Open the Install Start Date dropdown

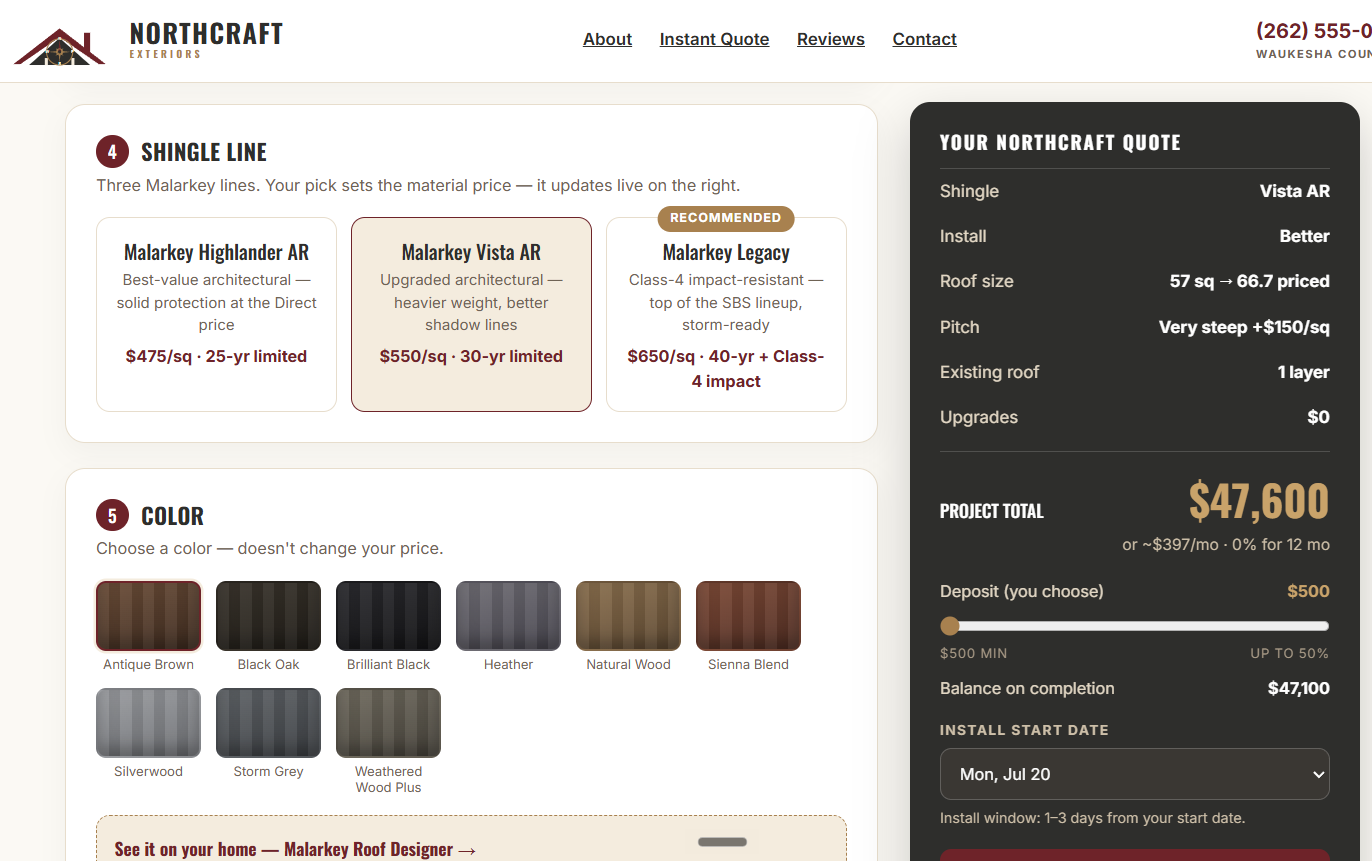click(x=1134, y=774)
